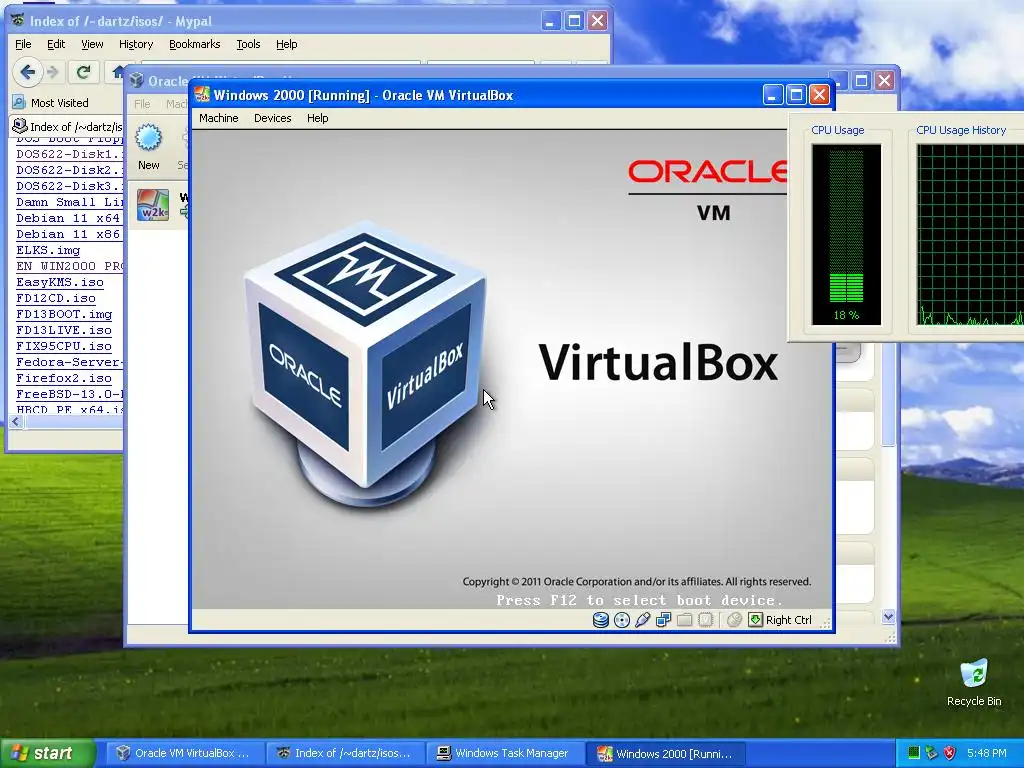This screenshot has width=1024, height=768.
Task: Open the DOS622-Disk2 link
Action: pyautogui.click(x=70, y=170)
